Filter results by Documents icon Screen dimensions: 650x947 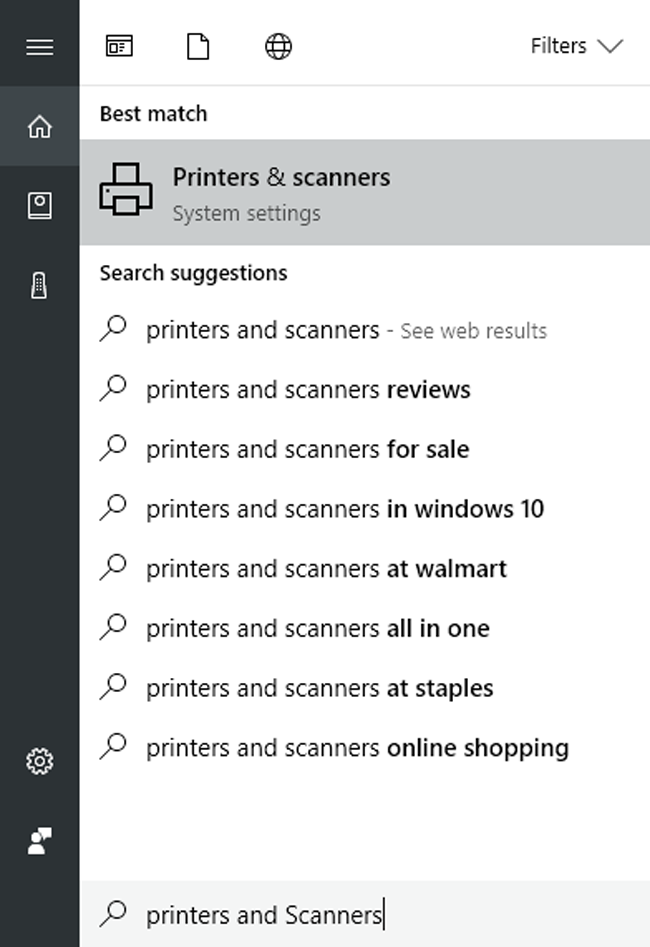tap(198, 47)
